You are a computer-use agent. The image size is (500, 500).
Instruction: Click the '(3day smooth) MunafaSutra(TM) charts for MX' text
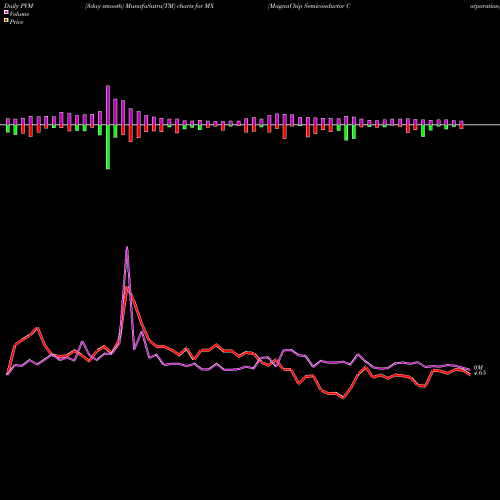[149, 6]
